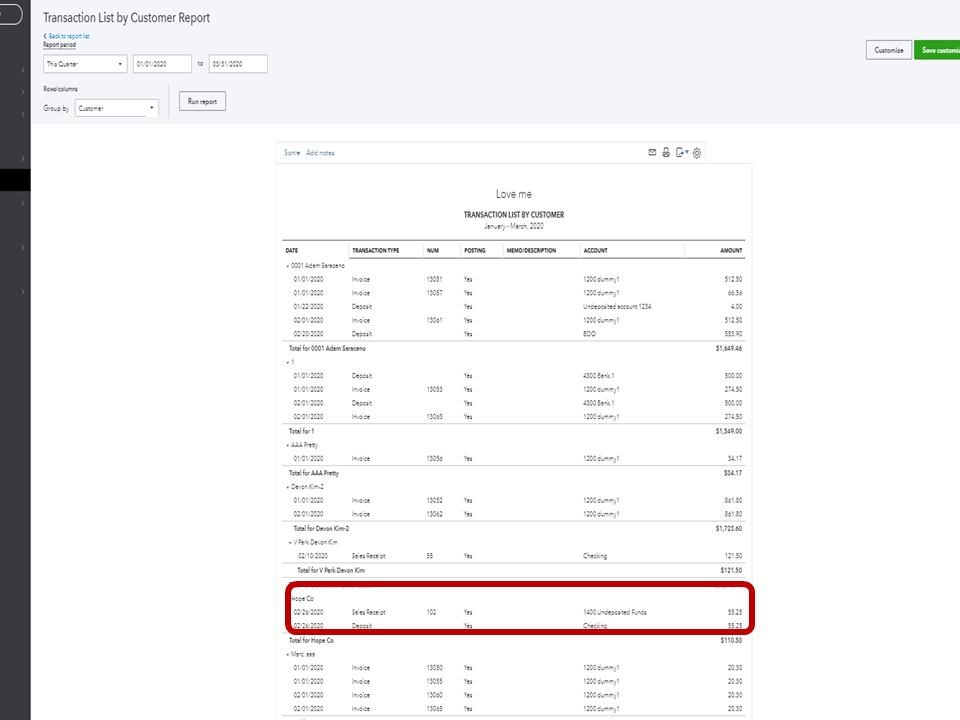This screenshot has width=960, height=720.
Task: Click the Save customization button
Action: 937,50
